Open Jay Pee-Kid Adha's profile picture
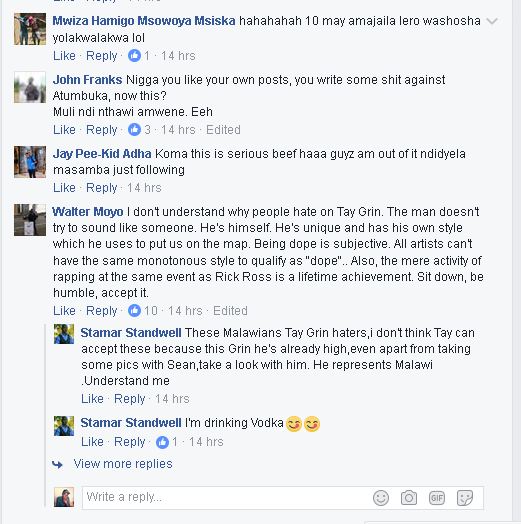 [30, 162]
